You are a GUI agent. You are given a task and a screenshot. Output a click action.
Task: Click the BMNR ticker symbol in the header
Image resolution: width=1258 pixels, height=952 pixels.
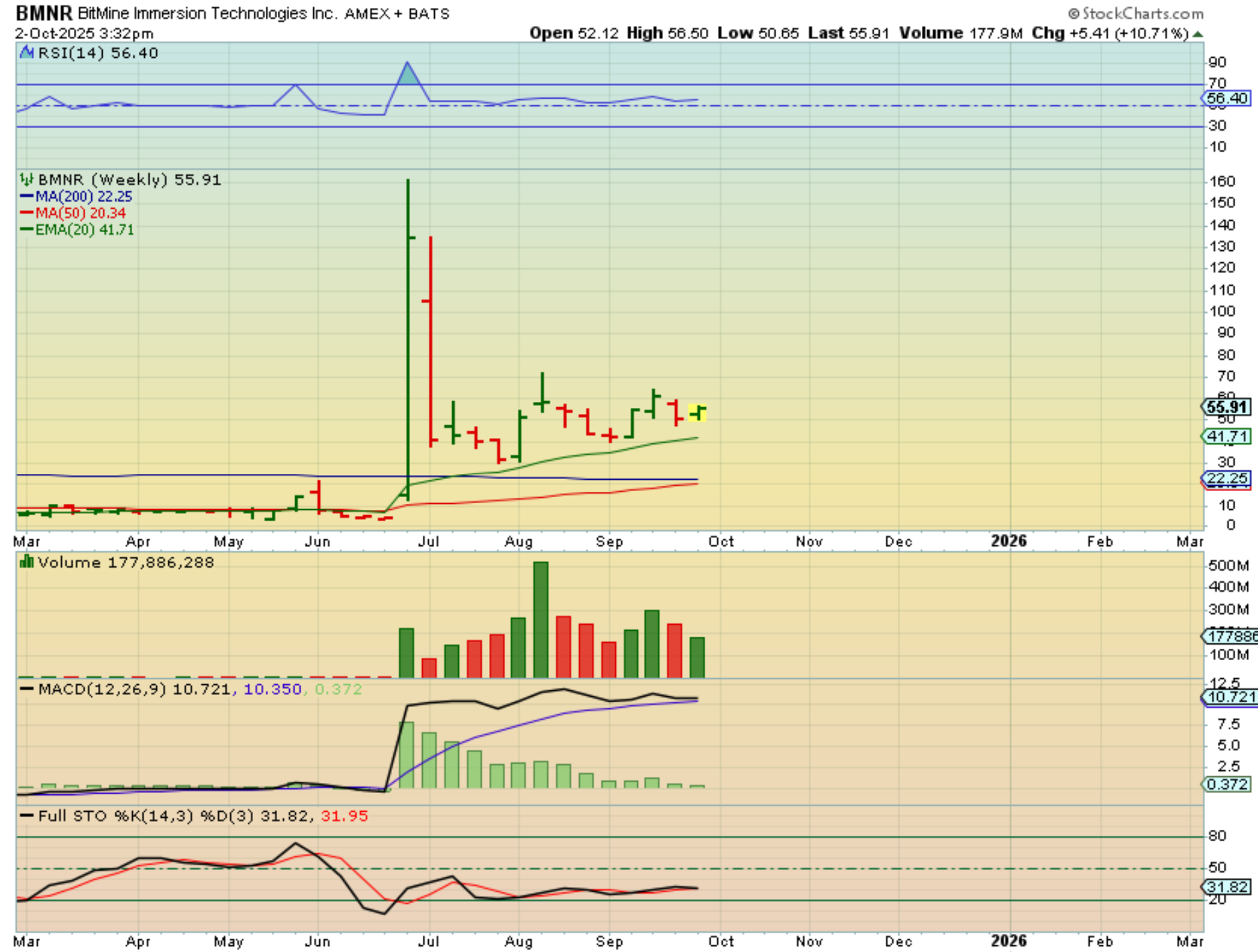44,13
